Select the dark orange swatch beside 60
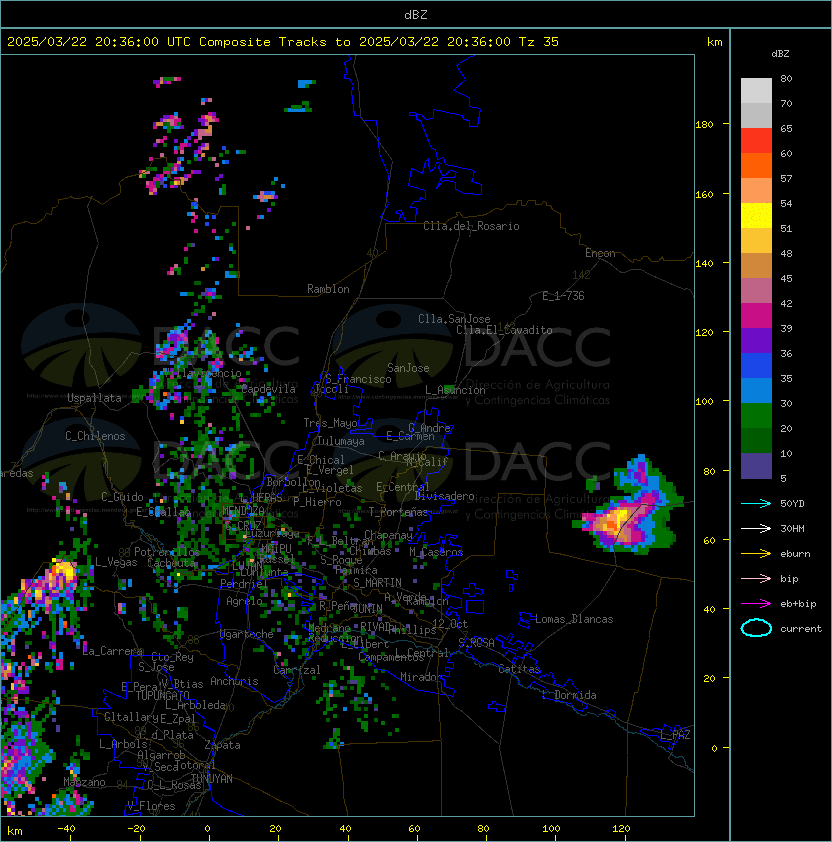The height and width of the screenshot is (842, 832). coord(756,165)
